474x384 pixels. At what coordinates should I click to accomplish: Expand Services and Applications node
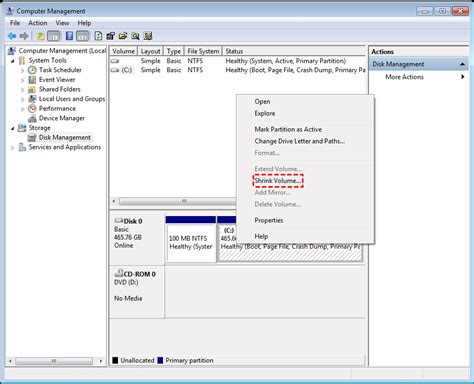pyautogui.click(x=13, y=148)
